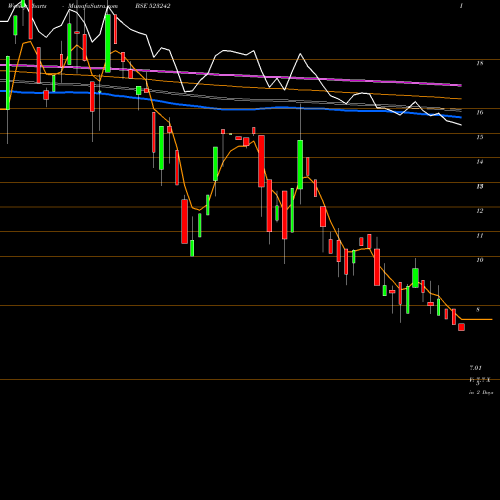The image size is (500, 500).
Task: Click the 10 price axis label
Action: pos(480,260)
